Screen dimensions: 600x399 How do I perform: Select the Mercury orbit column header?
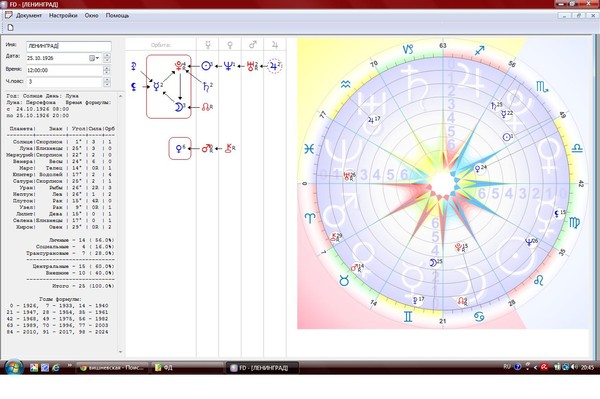208,45
